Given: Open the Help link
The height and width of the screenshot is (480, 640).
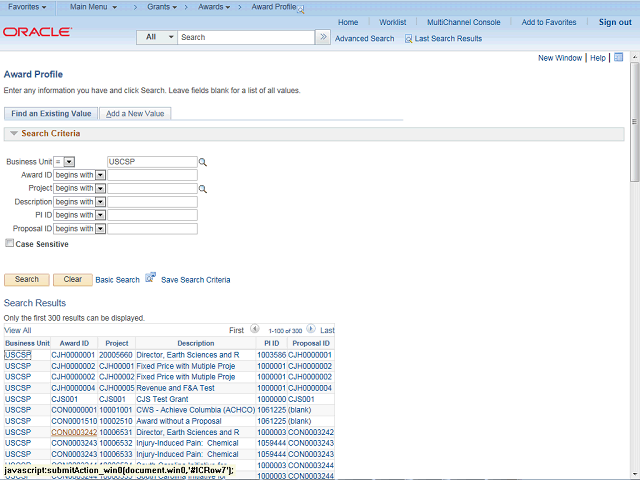Looking at the screenshot, I should click(598, 58).
